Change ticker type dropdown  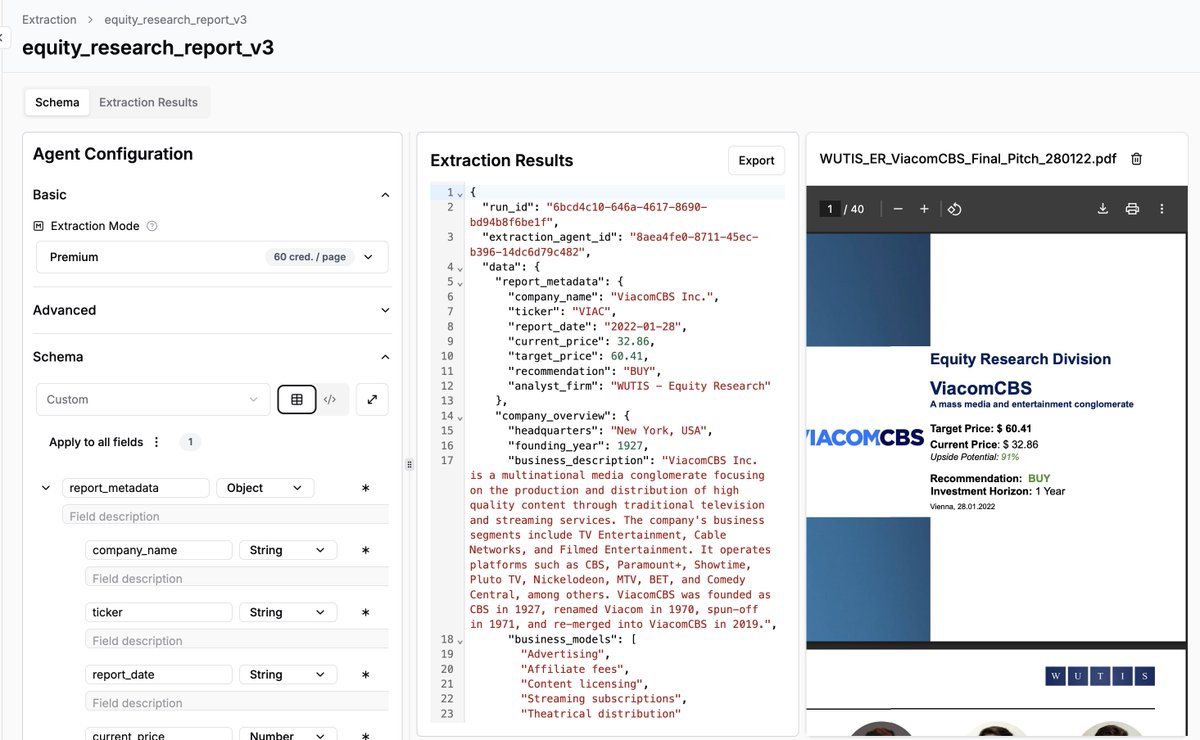[288, 612]
